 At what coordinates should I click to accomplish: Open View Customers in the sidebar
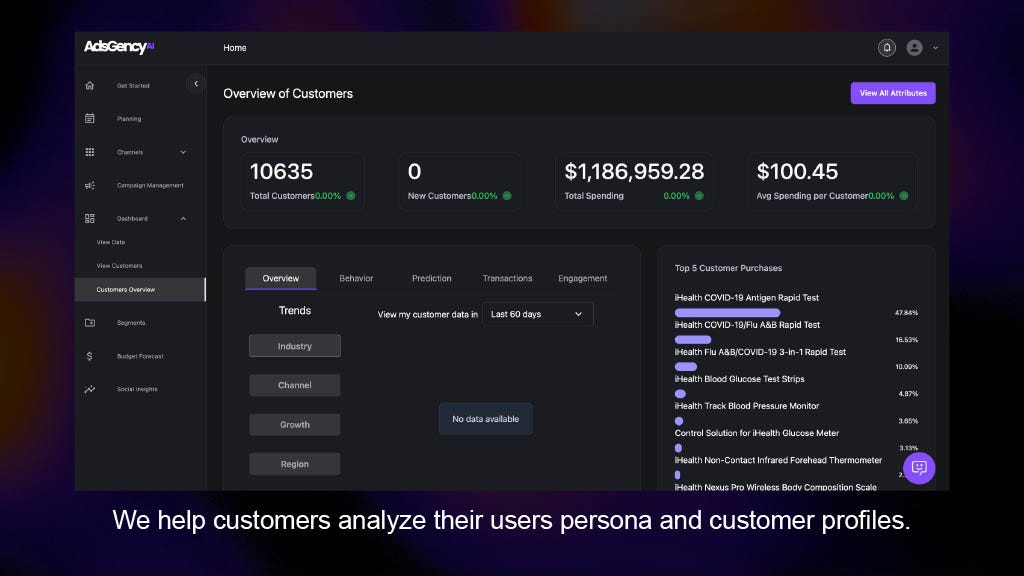[119, 266]
